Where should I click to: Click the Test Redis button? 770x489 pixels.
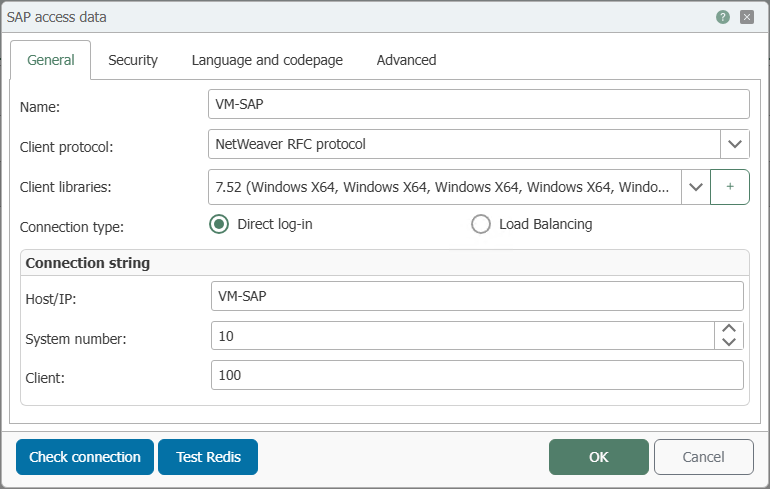tap(208, 457)
